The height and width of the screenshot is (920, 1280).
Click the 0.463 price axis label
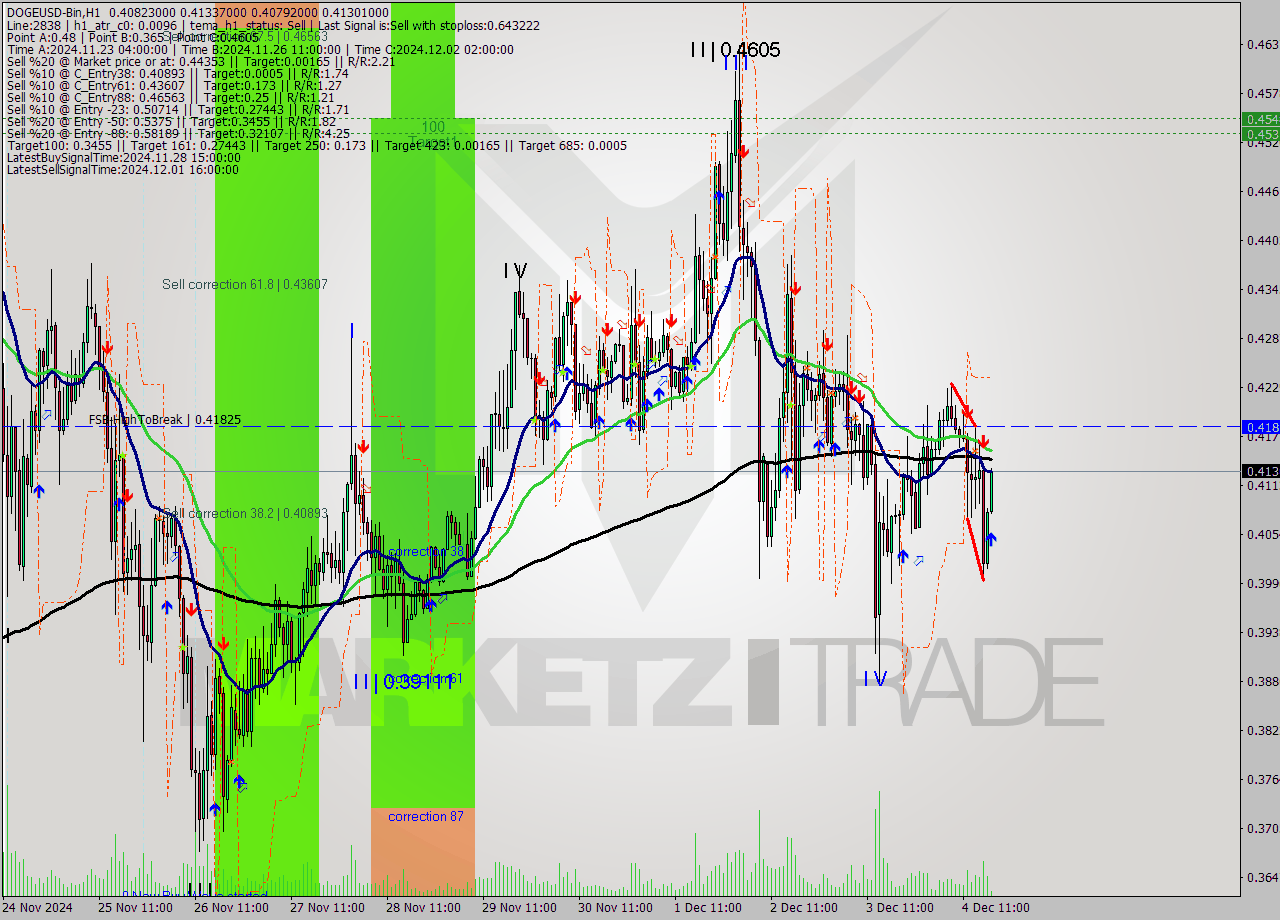(x=1262, y=44)
